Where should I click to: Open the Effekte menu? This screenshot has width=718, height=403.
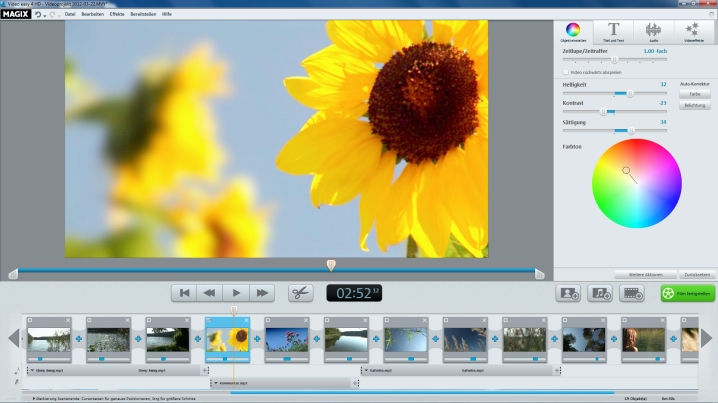pyautogui.click(x=116, y=14)
